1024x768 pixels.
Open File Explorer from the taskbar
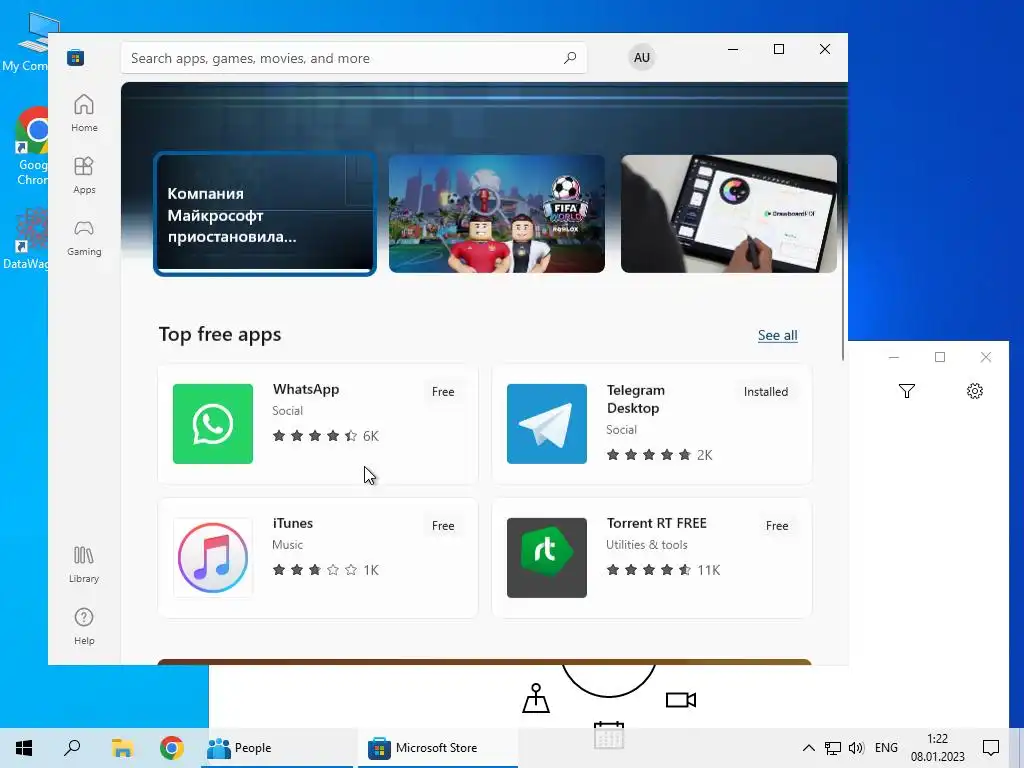pos(122,748)
